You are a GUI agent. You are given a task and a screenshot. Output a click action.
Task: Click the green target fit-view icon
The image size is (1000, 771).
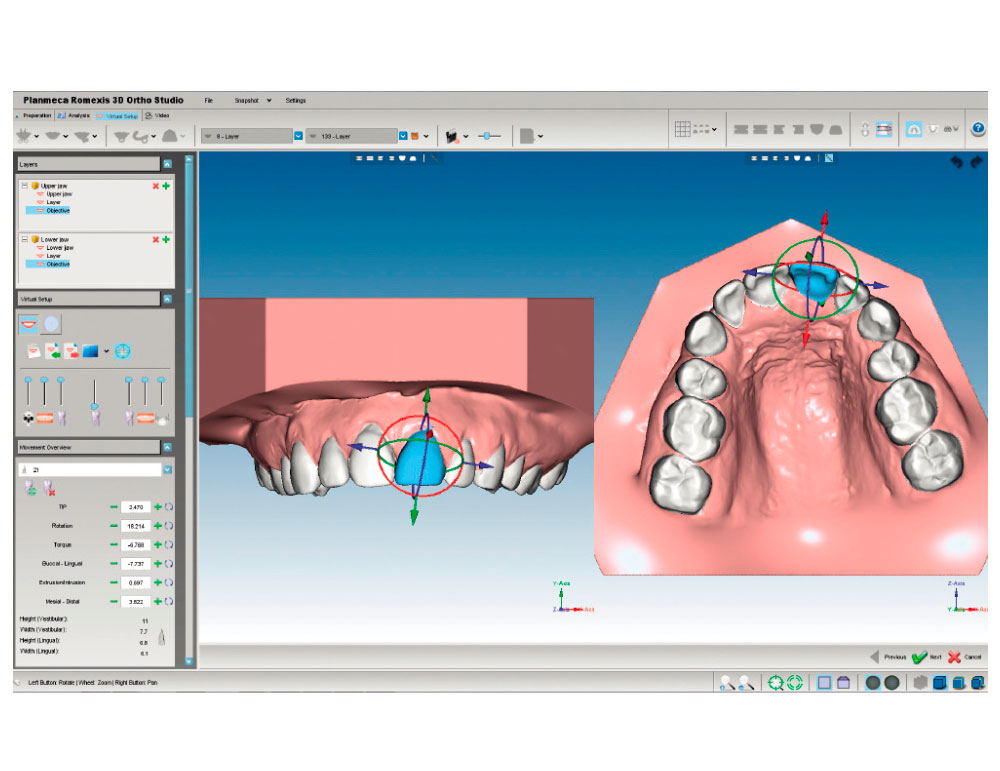[x=776, y=683]
